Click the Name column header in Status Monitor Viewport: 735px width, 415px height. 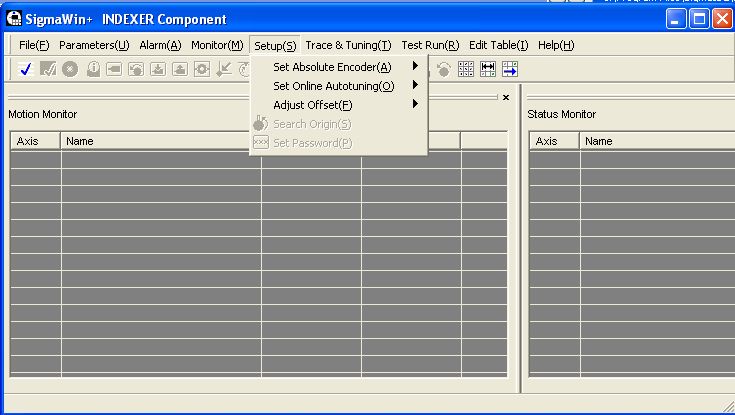coord(657,141)
